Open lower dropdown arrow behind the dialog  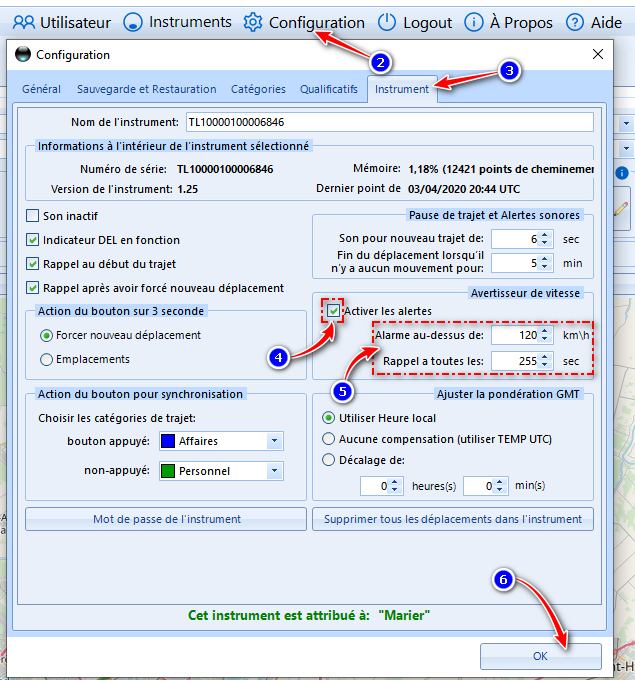click(626, 148)
